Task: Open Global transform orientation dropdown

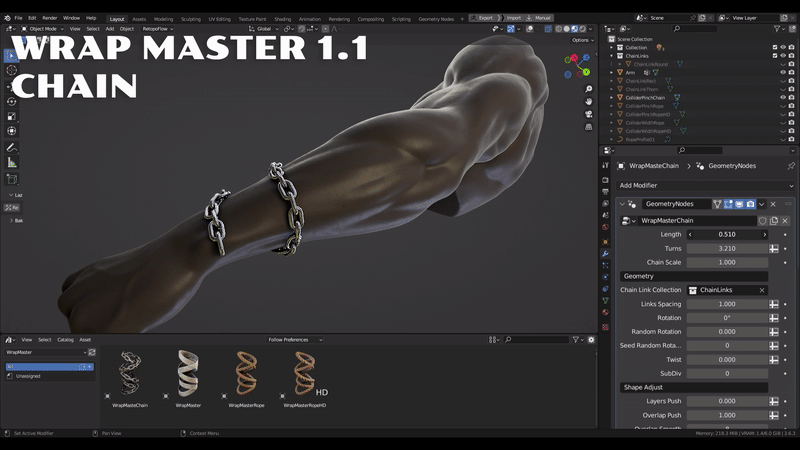Action: (264, 29)
